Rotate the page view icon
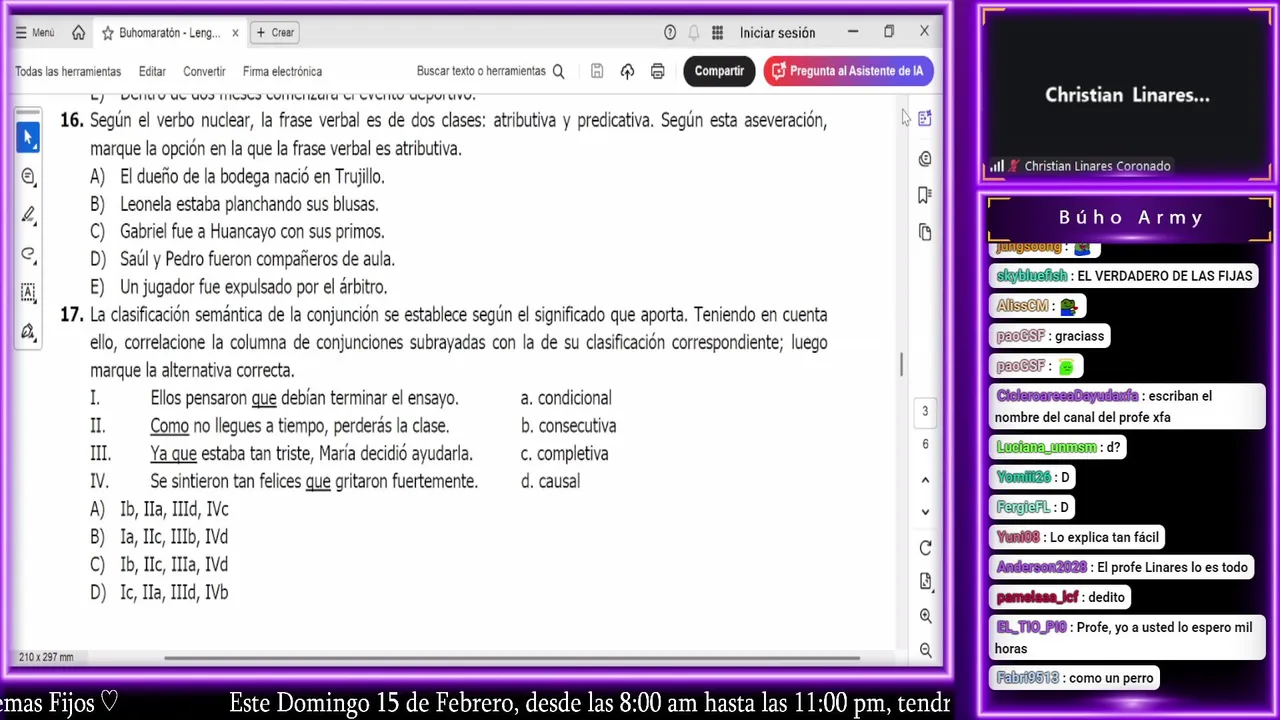The image size is (1280, 720). click(925, 548)
